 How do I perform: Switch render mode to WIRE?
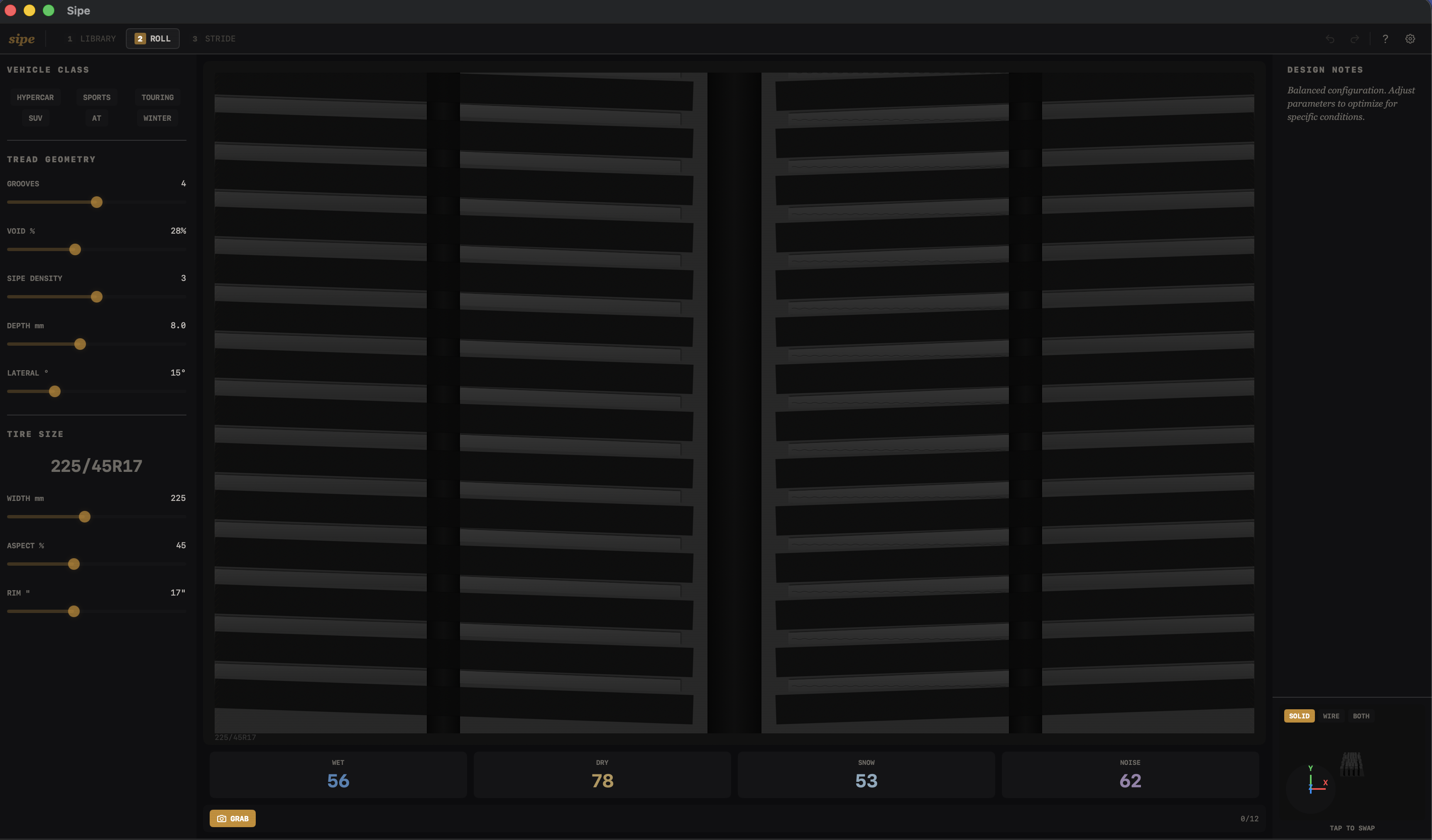1331,715
